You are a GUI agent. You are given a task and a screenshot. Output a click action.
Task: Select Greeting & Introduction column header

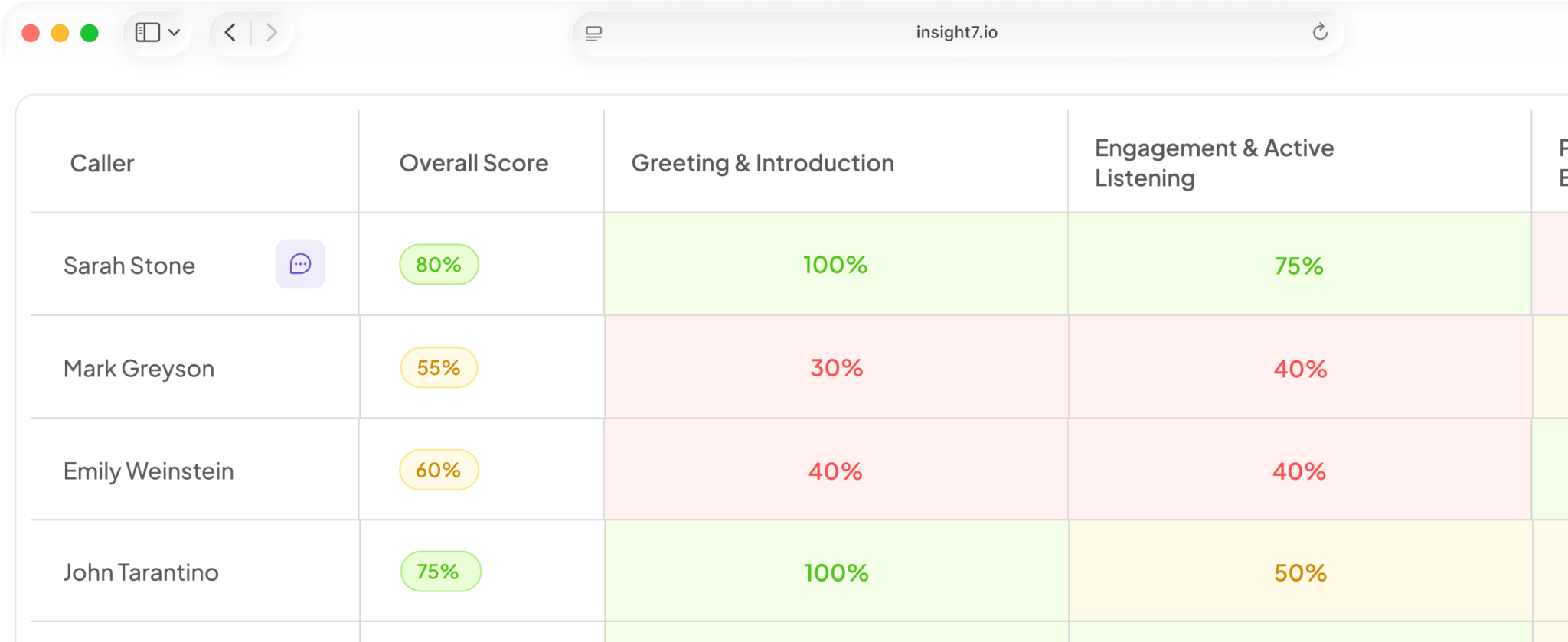tap(763, 163)
